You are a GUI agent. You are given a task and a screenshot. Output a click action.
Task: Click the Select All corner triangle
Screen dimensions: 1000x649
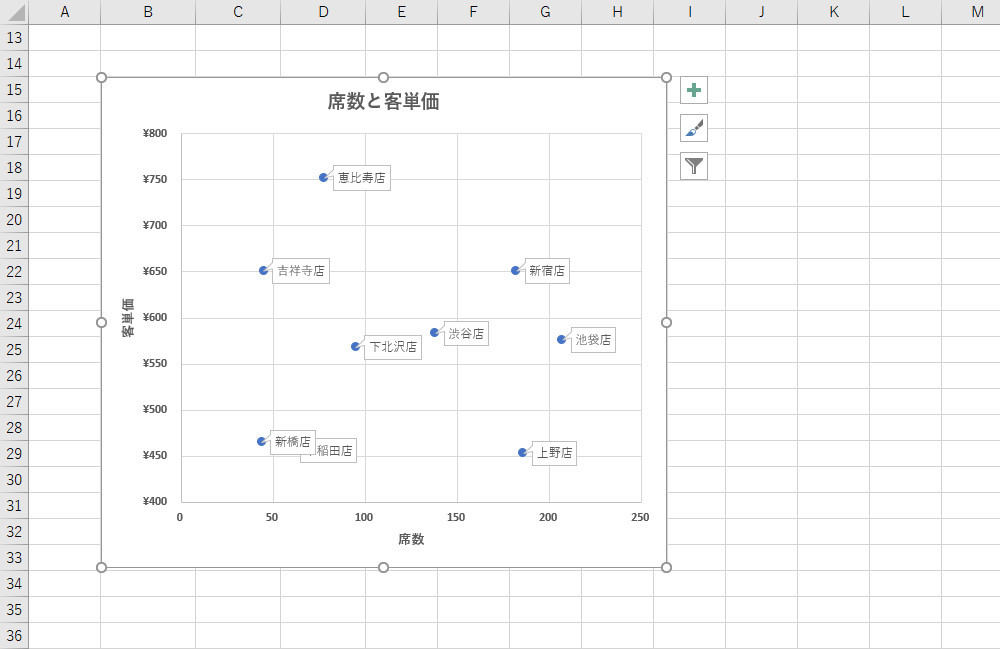coord(15,12)
